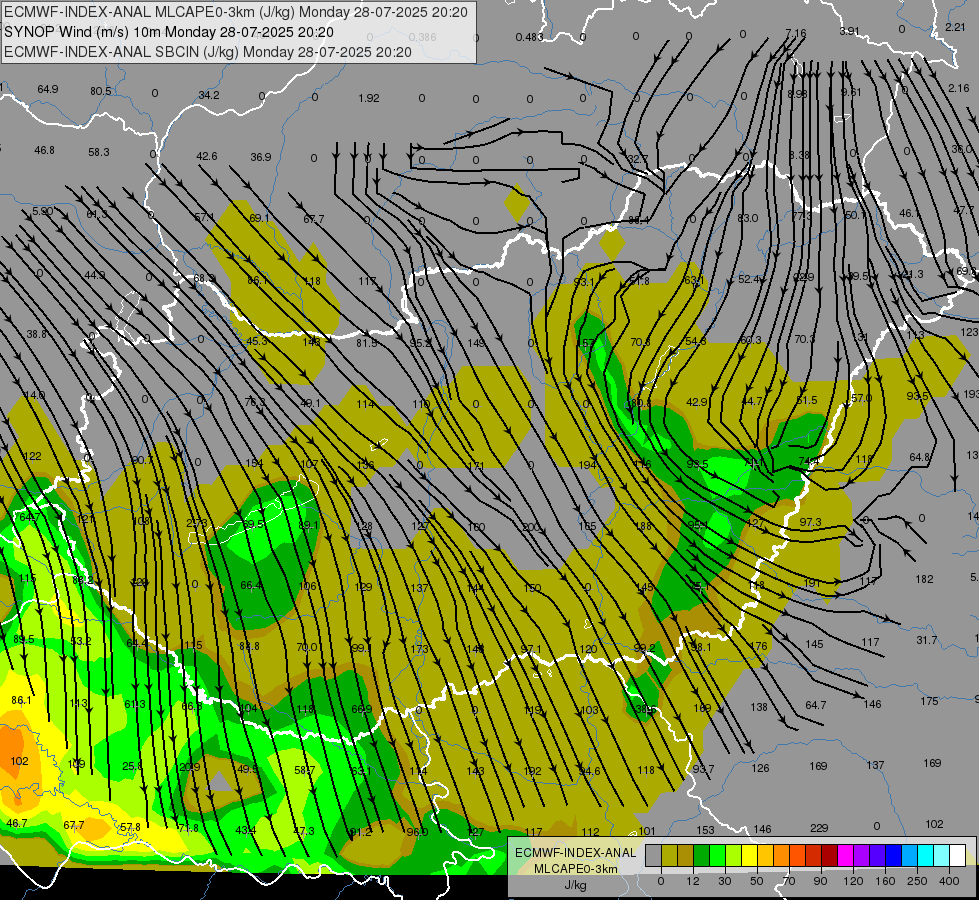This screenshot has height=900, width=979.
Task: Click the legend scale label 250
Action: [x=917, y=881]
